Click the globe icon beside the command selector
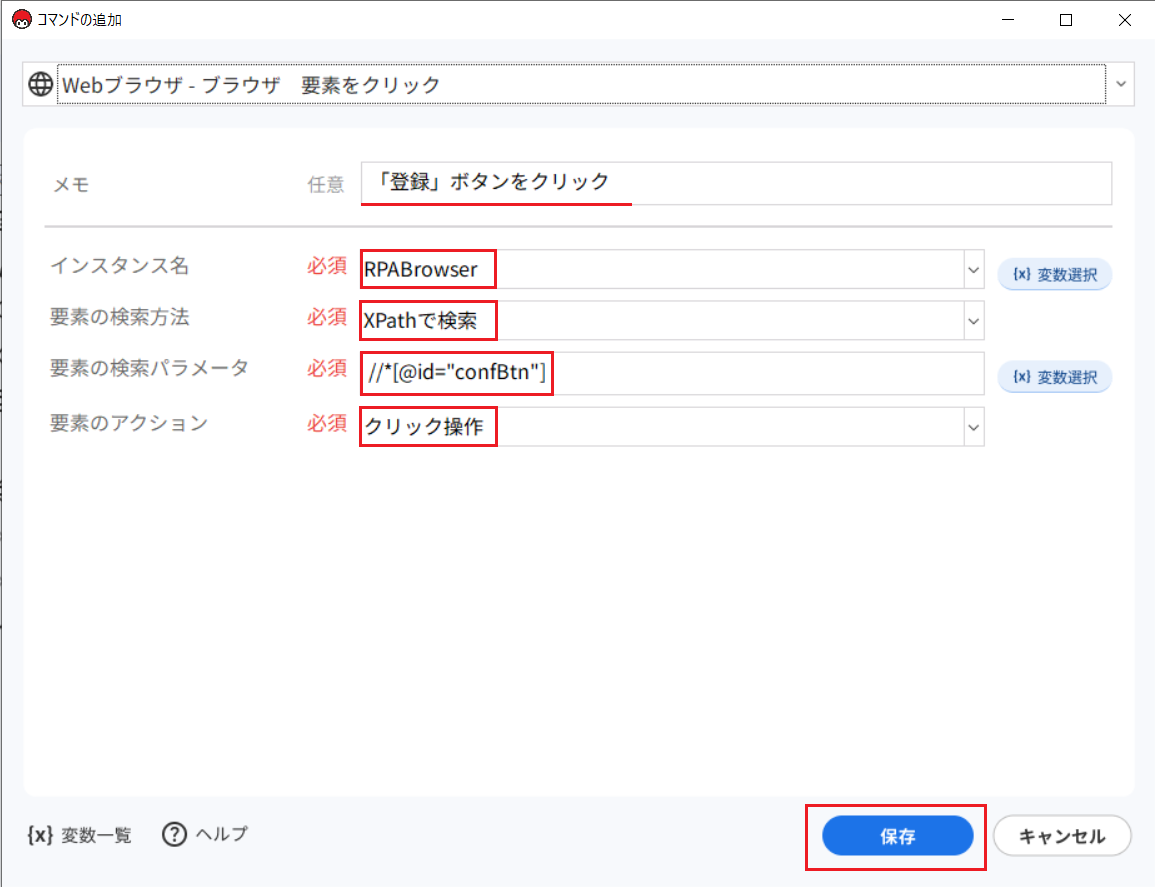 tap(41, 84)
